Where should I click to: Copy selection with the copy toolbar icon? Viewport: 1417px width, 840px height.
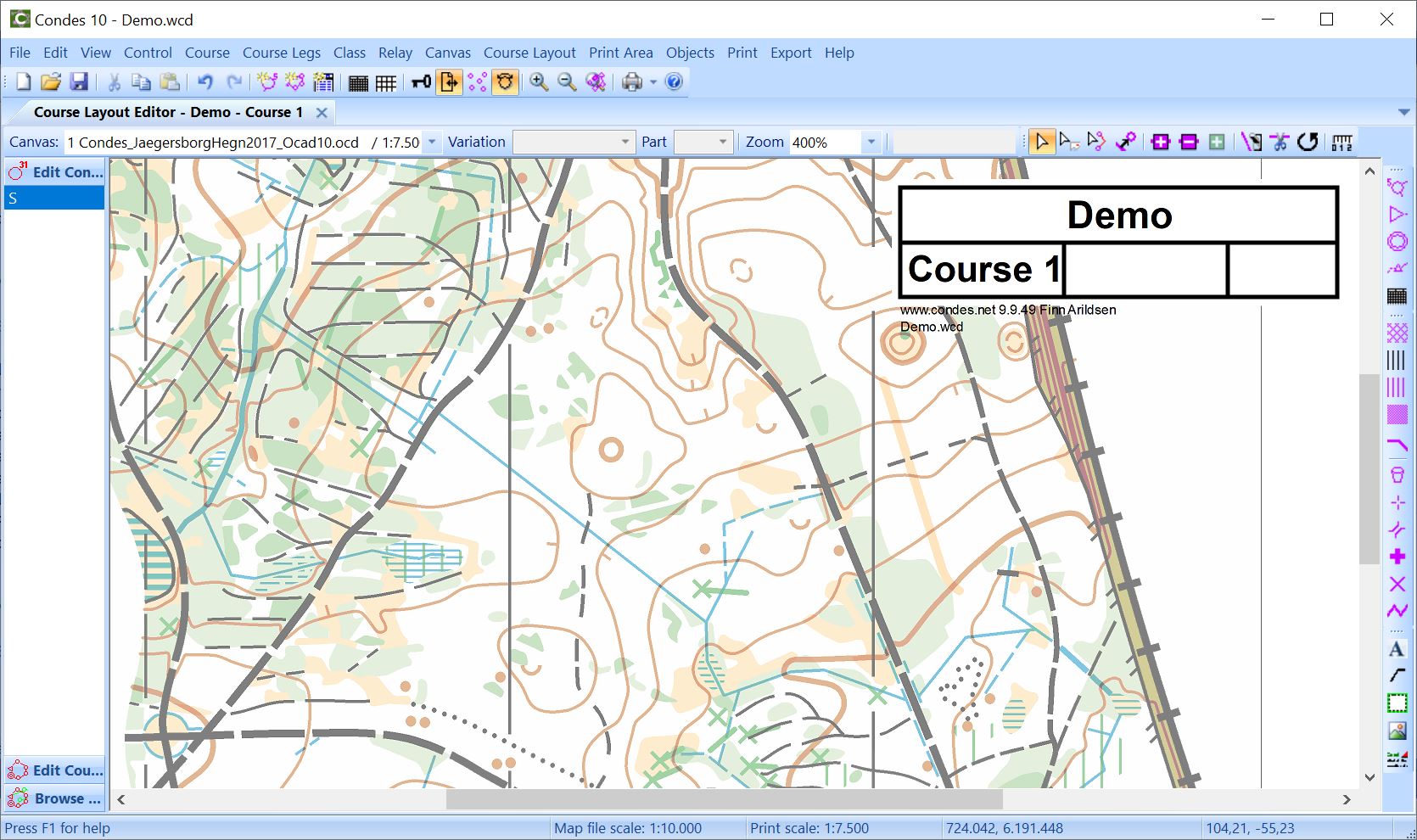click(x=141, y=81)
